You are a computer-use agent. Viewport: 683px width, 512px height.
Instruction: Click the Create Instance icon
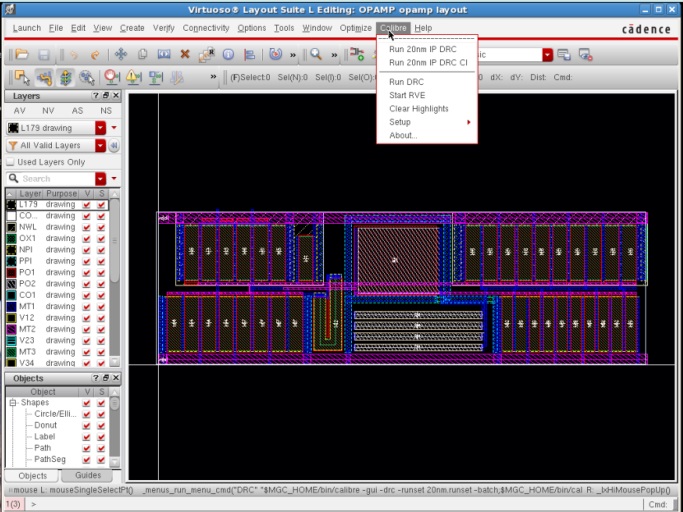tap(357, 54)
